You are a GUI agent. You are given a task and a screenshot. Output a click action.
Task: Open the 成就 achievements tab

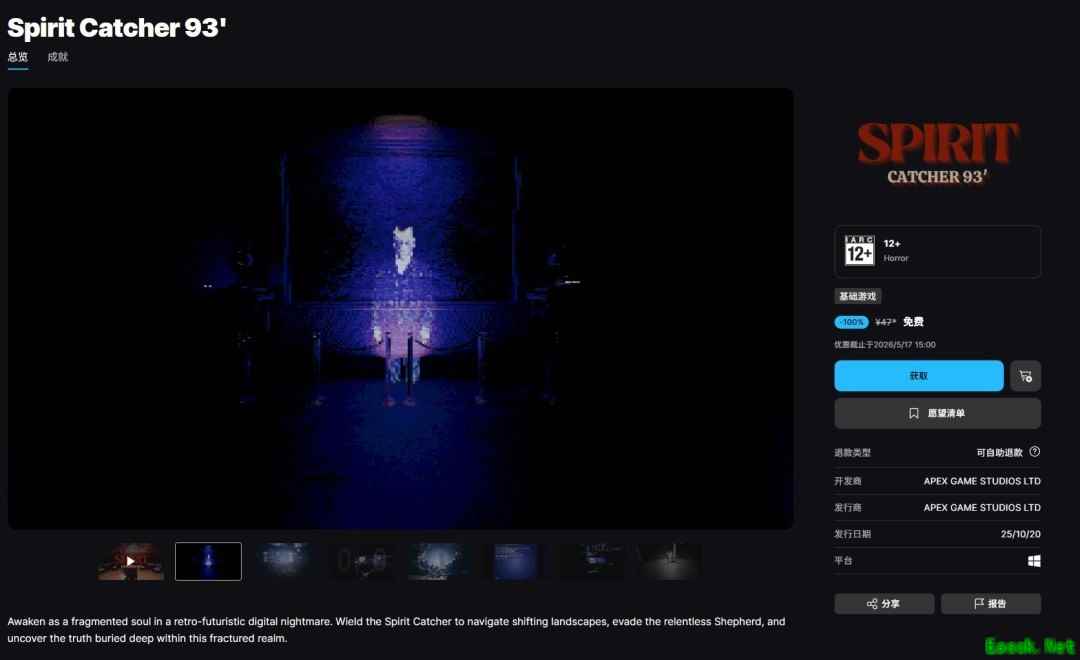click(58, 57)
